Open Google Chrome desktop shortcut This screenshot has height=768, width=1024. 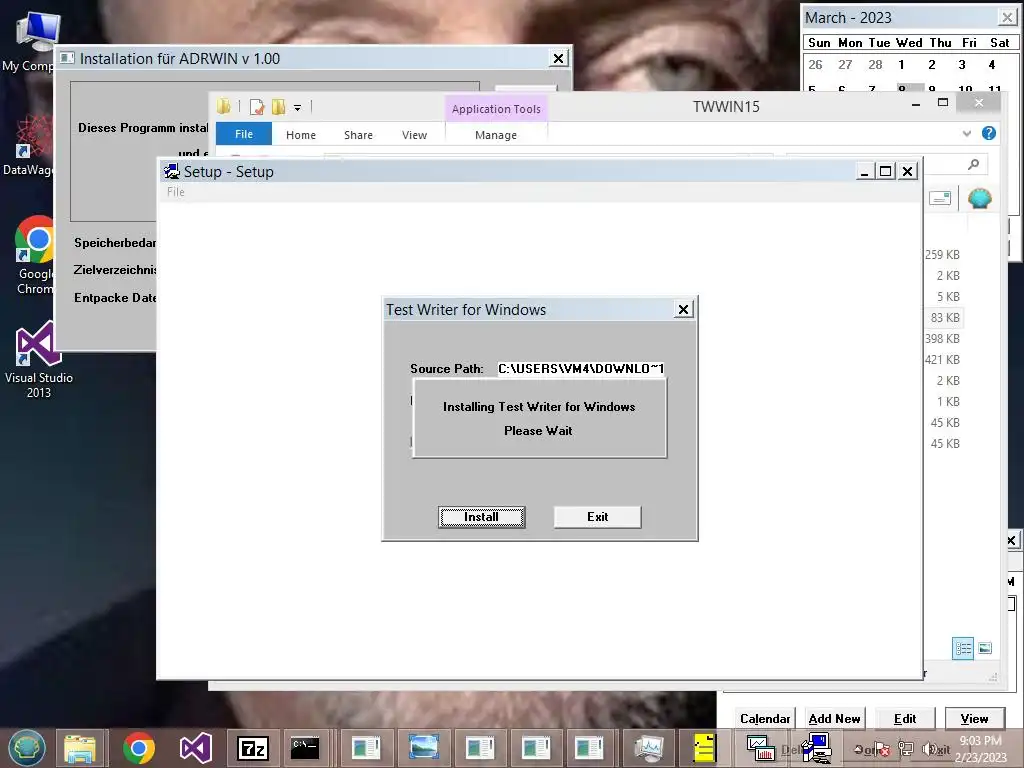click(x=34, y=255)
